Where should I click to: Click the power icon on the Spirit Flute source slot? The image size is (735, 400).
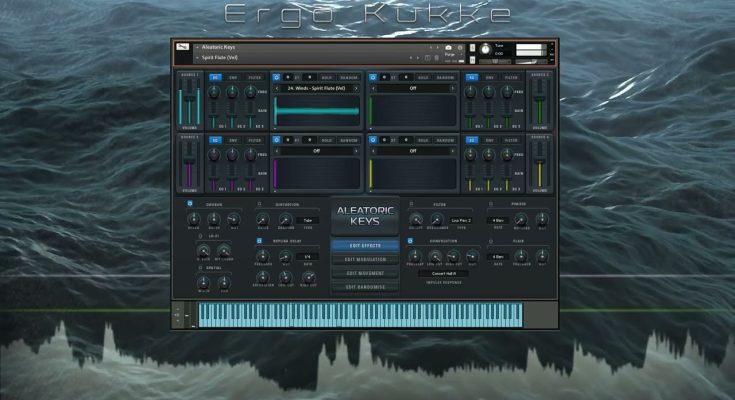coord(277,75)
